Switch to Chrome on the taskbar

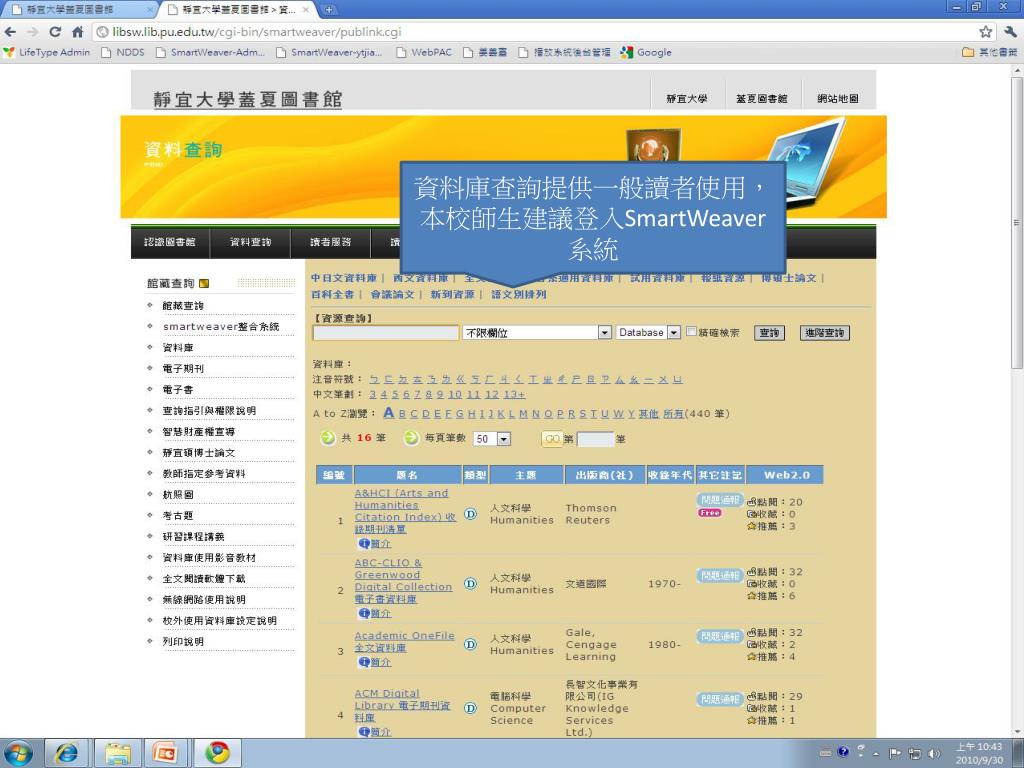(217, 753)
